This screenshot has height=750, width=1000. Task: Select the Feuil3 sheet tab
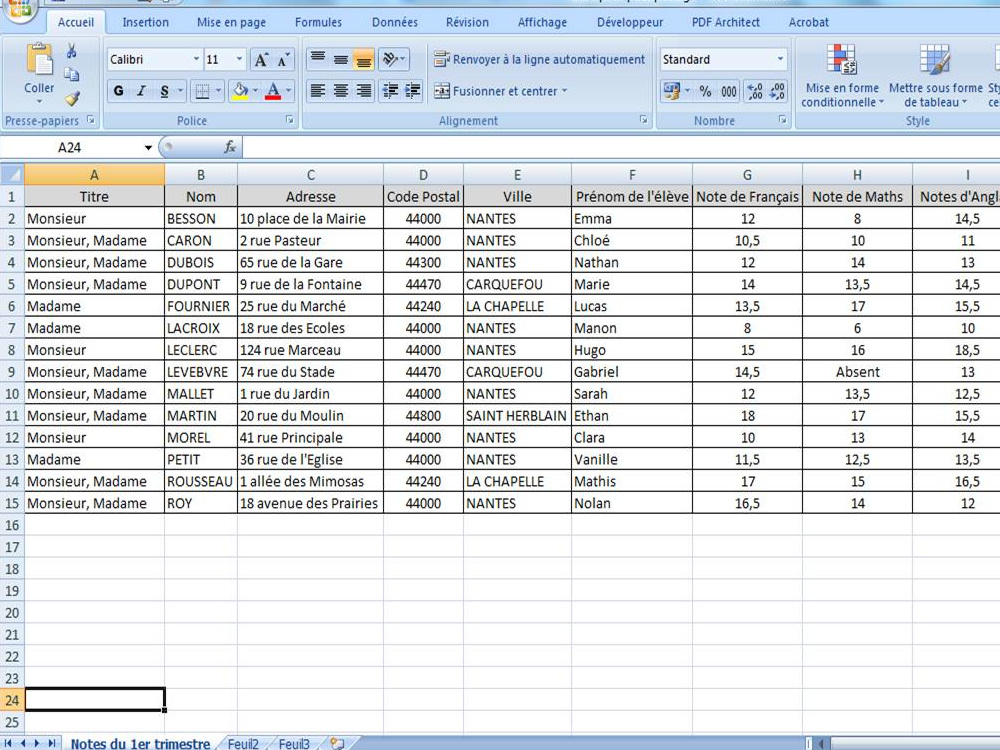point(295,744)
